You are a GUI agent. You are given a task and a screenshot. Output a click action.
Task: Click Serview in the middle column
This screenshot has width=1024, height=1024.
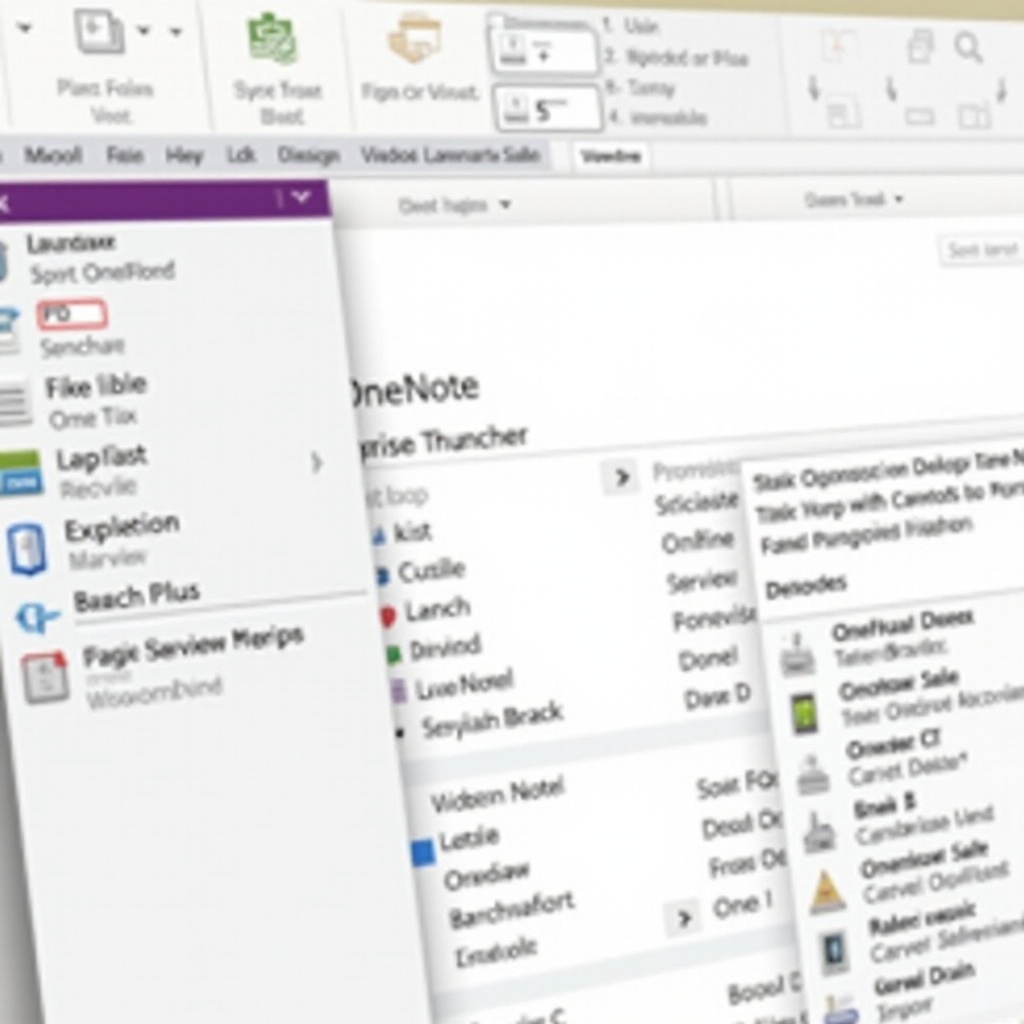pyautogui.click(x=701, y=581)
